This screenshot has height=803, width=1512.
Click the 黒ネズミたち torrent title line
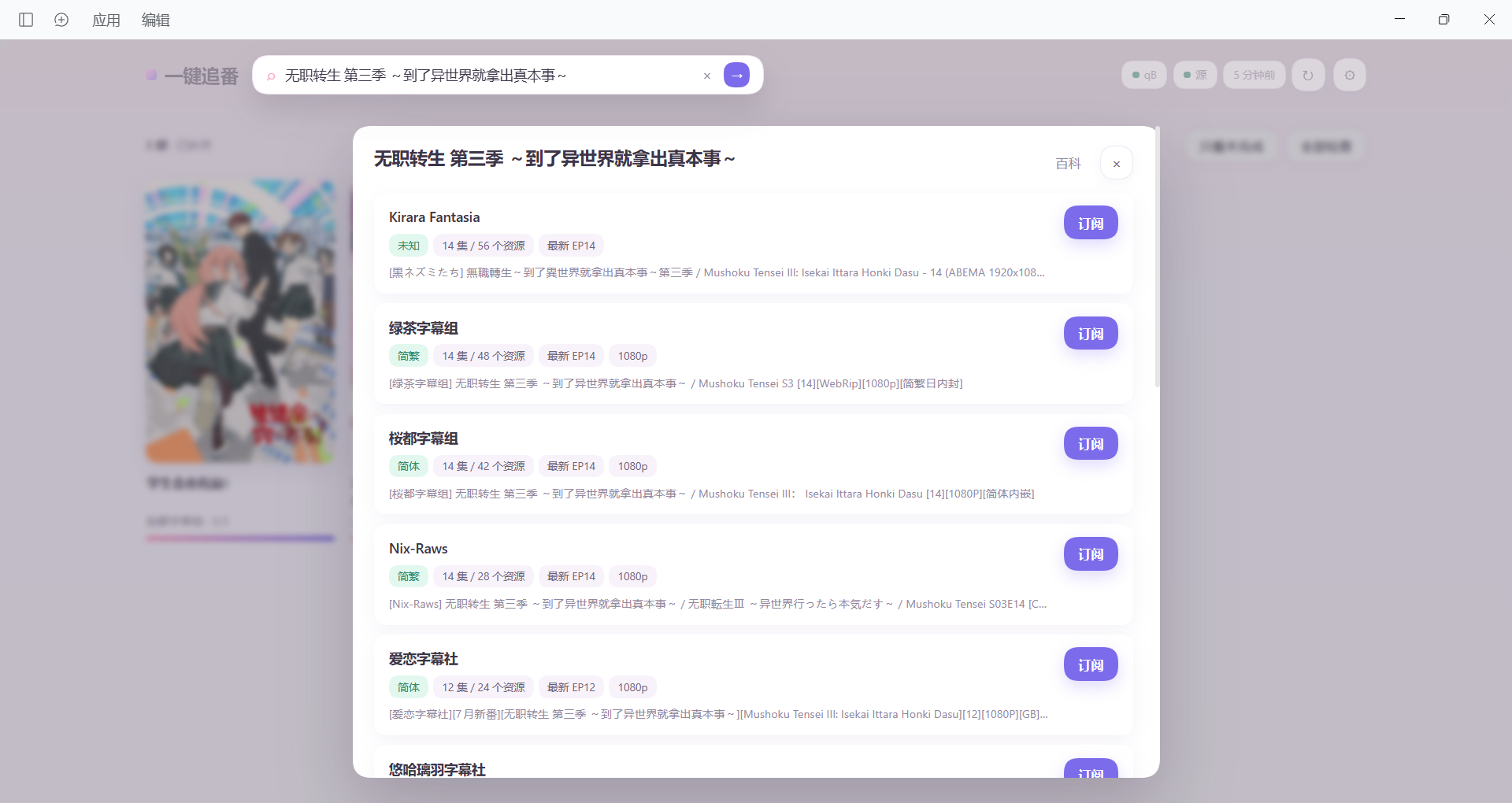tap(717, 272)
